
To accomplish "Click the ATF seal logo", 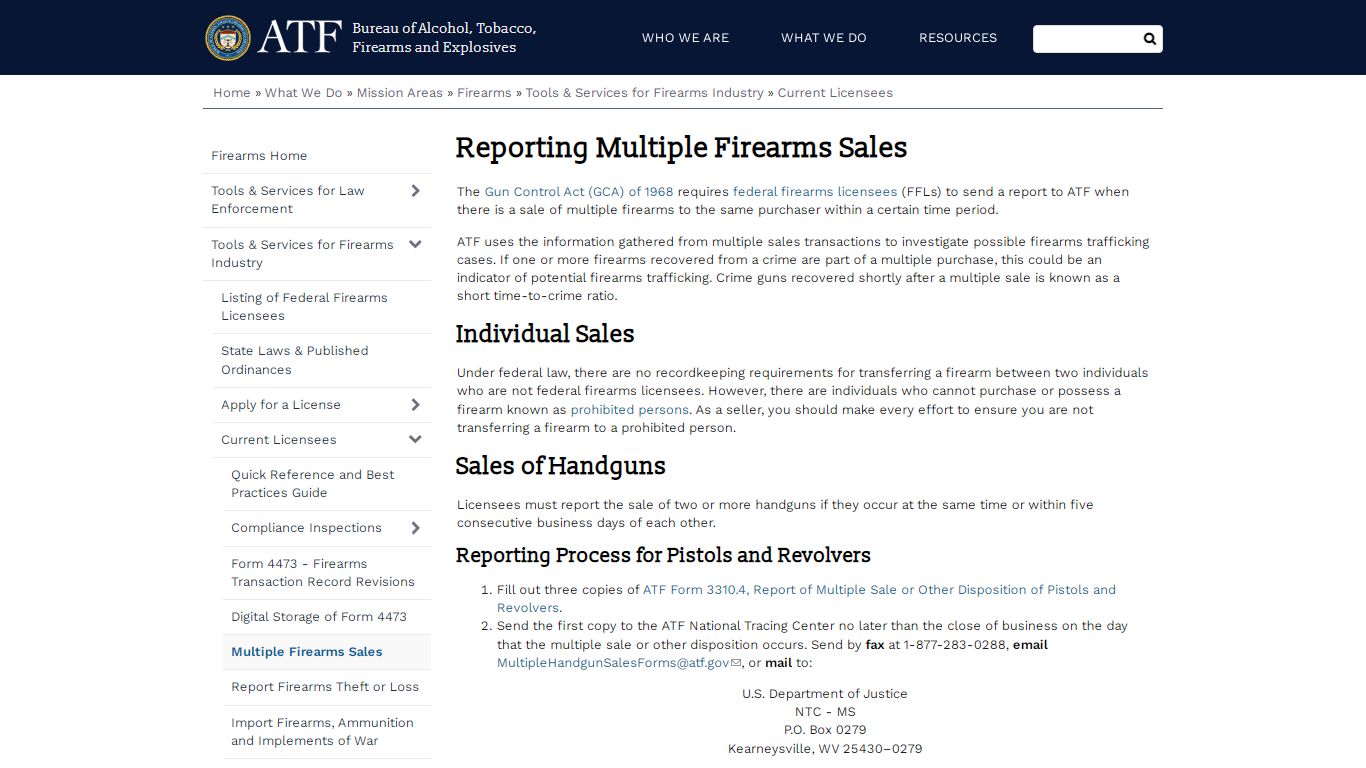I will coord(228,38).
